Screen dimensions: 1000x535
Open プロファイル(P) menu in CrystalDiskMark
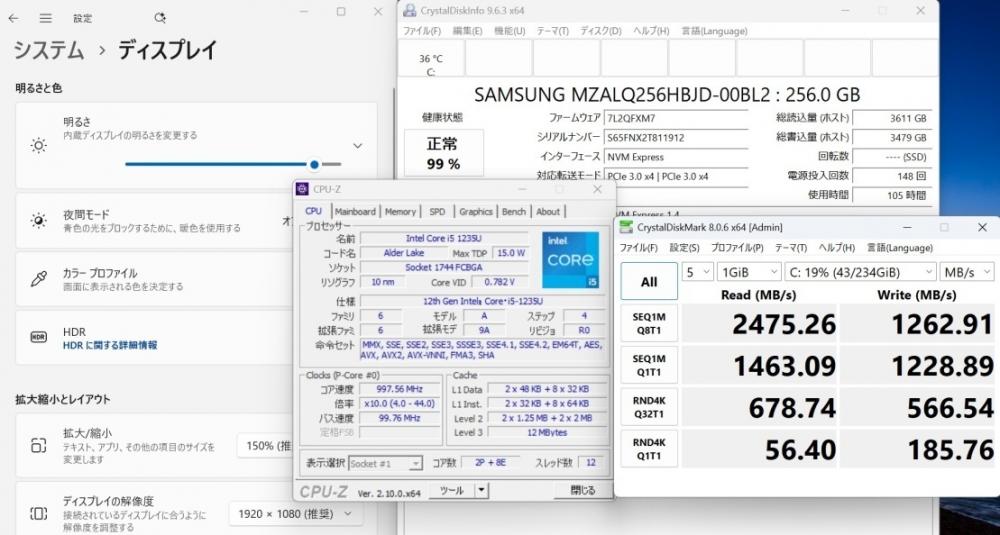point(737,247)
